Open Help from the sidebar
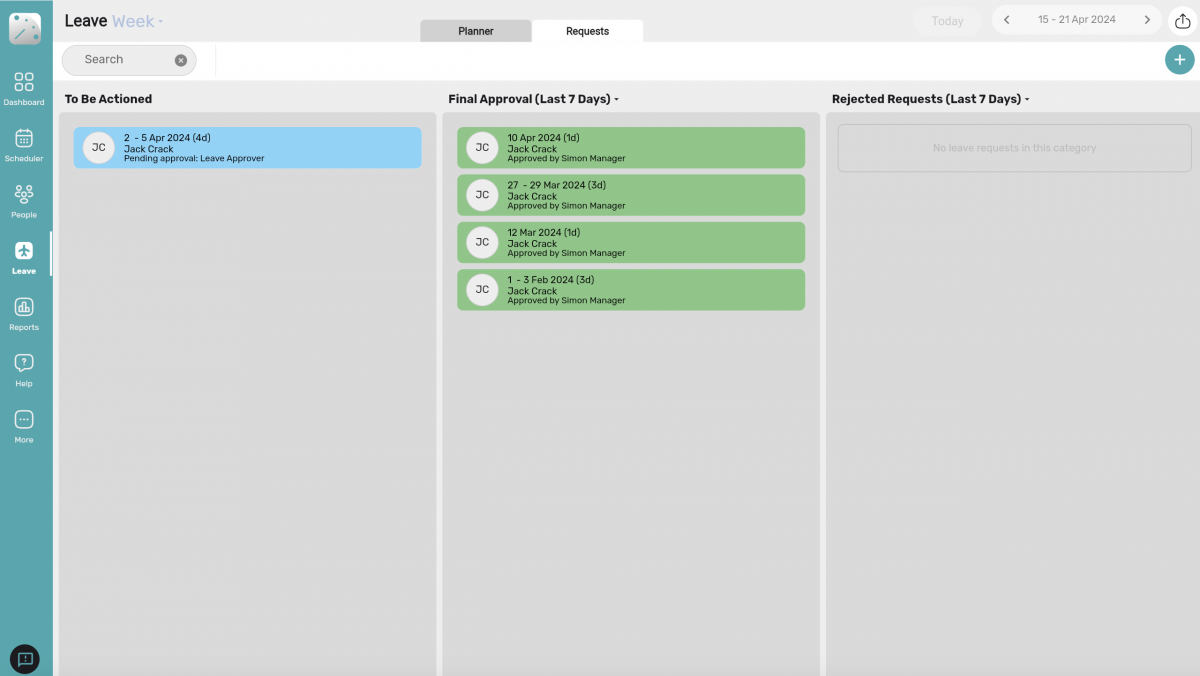The width and height of the screenshot is (1200, 676). click(24, 368)
